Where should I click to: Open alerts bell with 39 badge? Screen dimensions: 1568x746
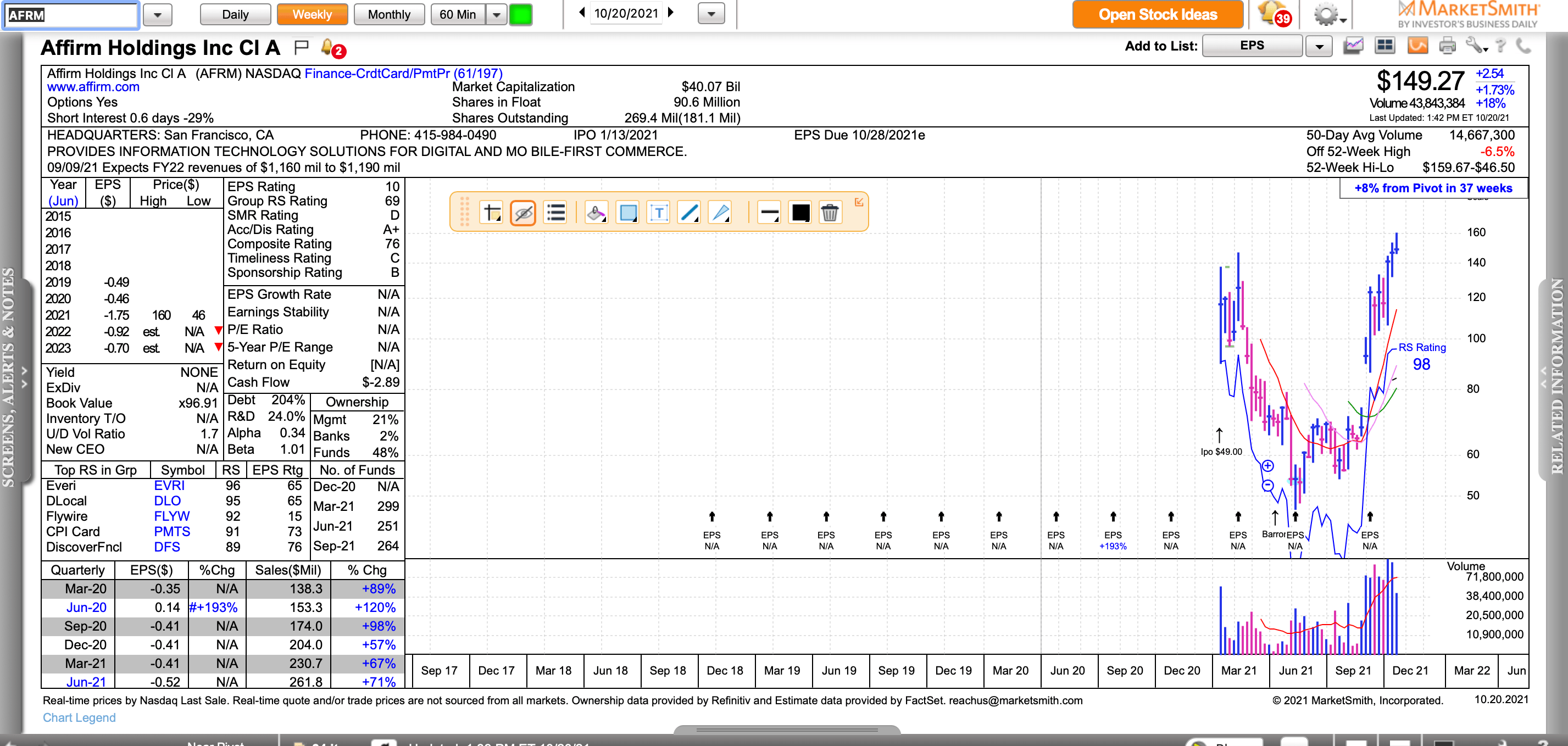(x=1274, y=14)
